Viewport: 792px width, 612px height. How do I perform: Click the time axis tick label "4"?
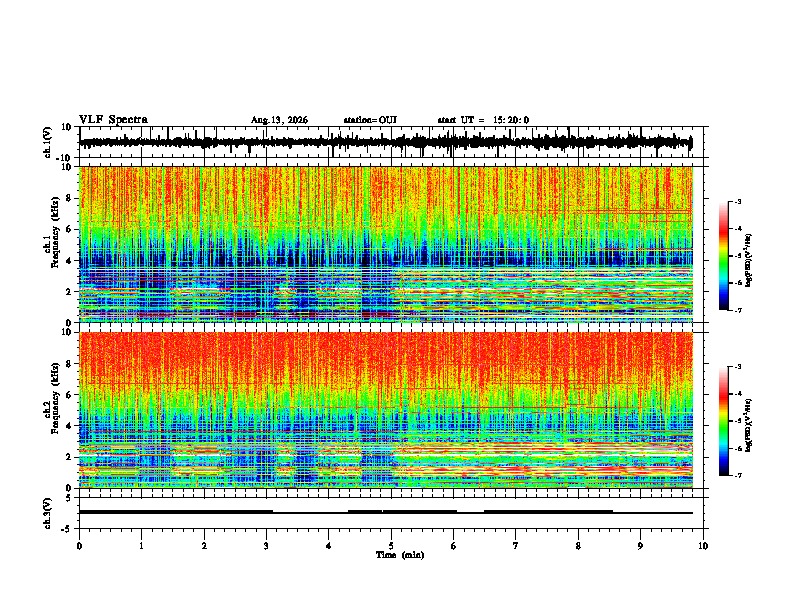pyautogui.click(x=329, y=546)
